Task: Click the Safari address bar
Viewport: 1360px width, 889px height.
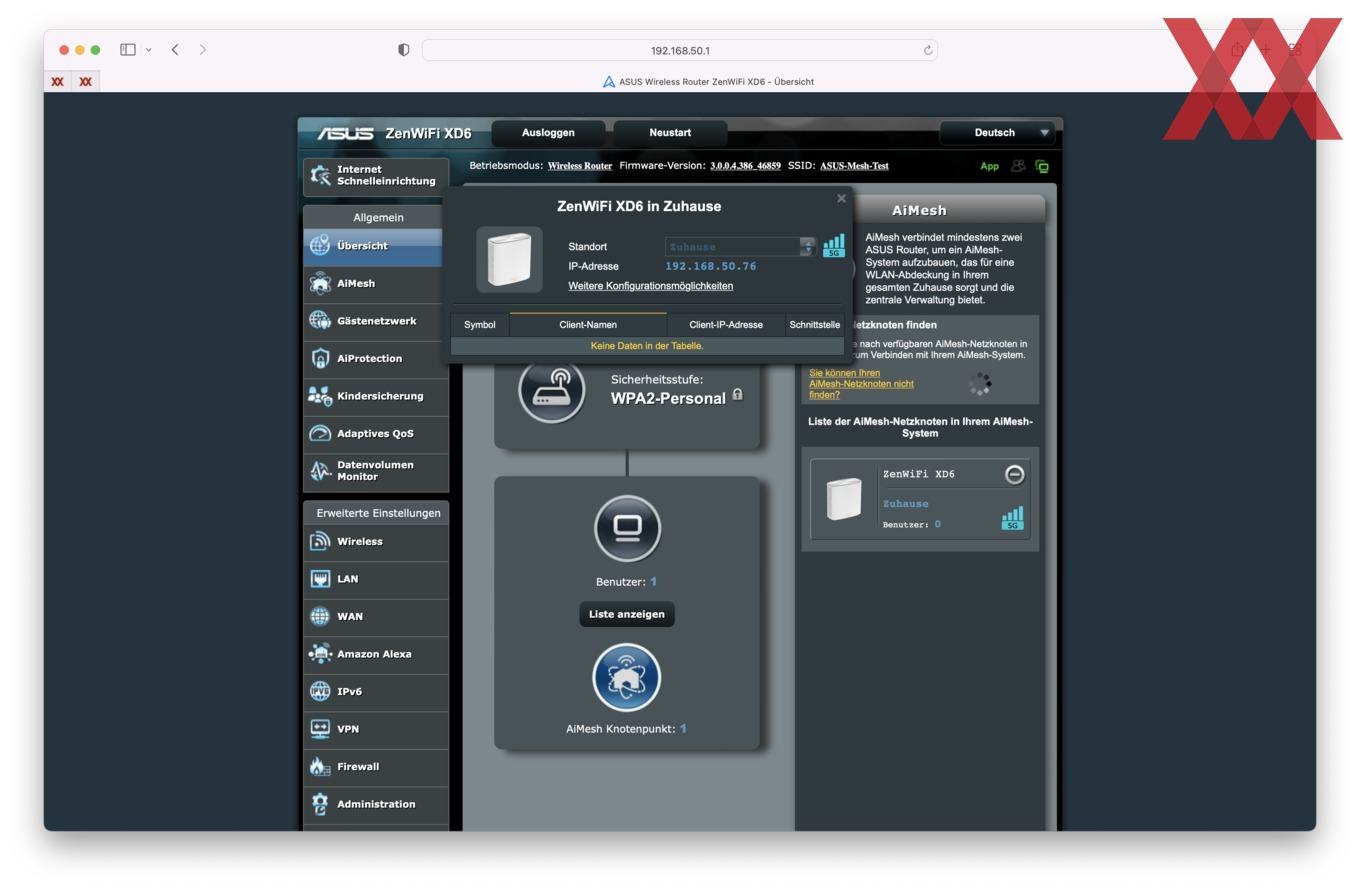Action: pos(680,50)
